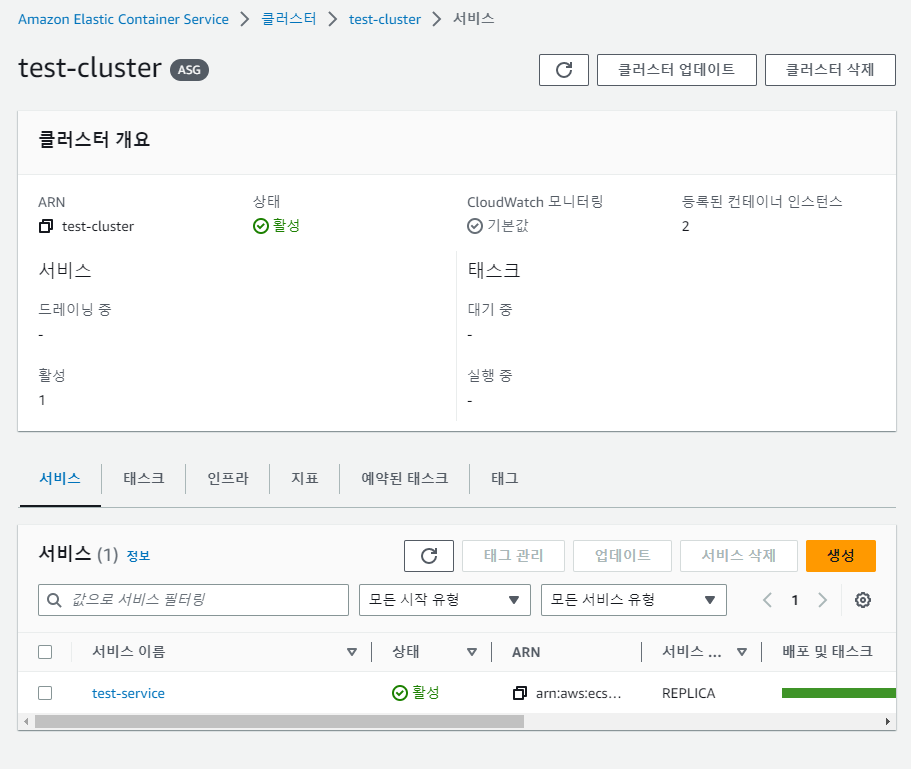Open test-service link

pyautogui.click(x=128, y=693)
